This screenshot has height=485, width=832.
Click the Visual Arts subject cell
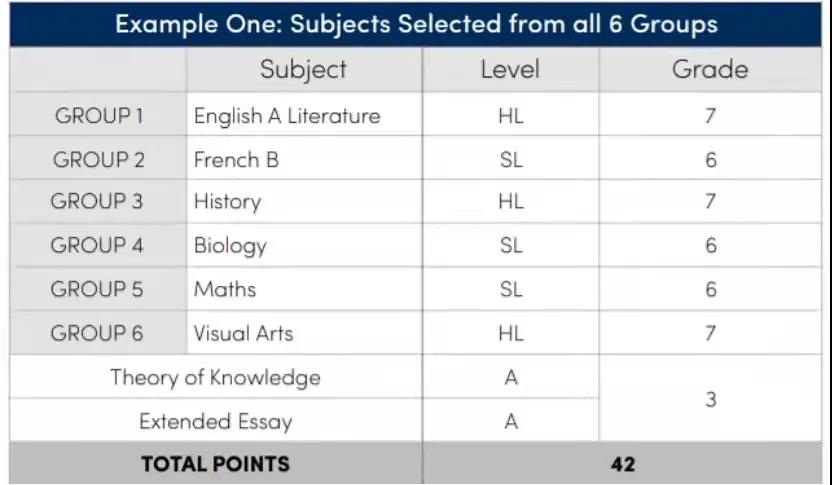tap(304, 333)
